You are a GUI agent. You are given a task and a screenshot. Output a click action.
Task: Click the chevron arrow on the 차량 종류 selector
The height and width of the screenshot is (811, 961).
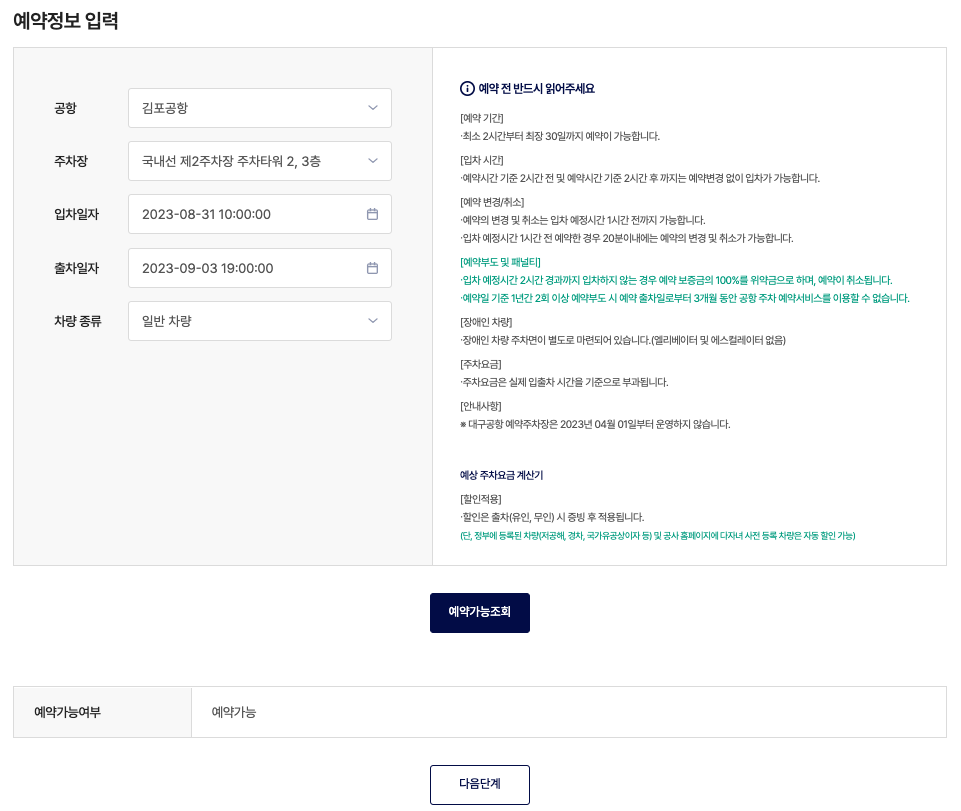(x=373, y=321)
